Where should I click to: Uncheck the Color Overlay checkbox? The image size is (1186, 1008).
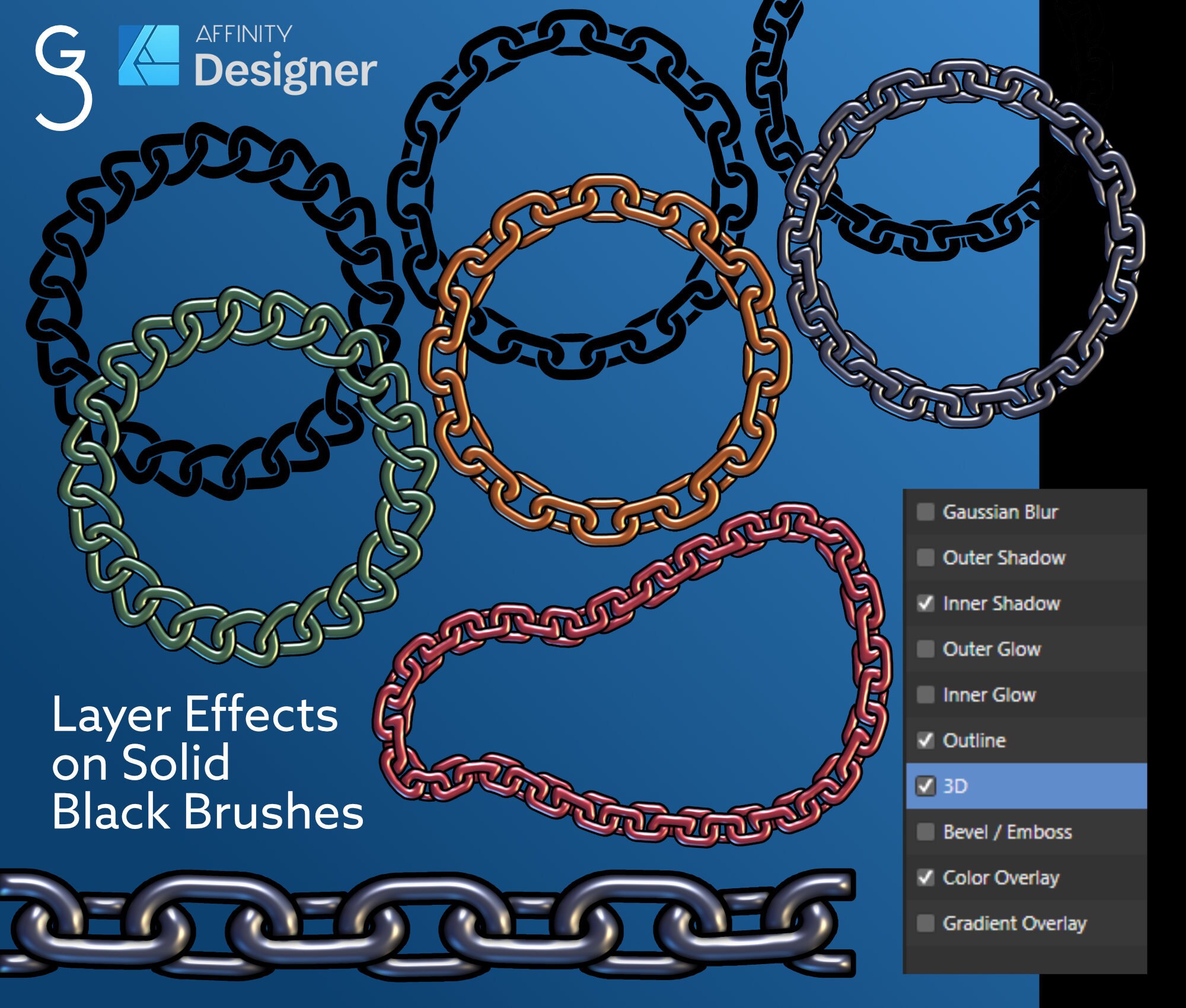[x=925, y=877]
